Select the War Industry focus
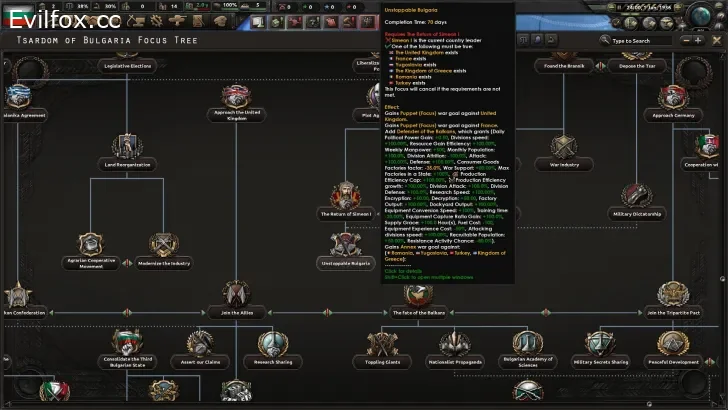This screenshot has height=410, width=728. point(564,152)
